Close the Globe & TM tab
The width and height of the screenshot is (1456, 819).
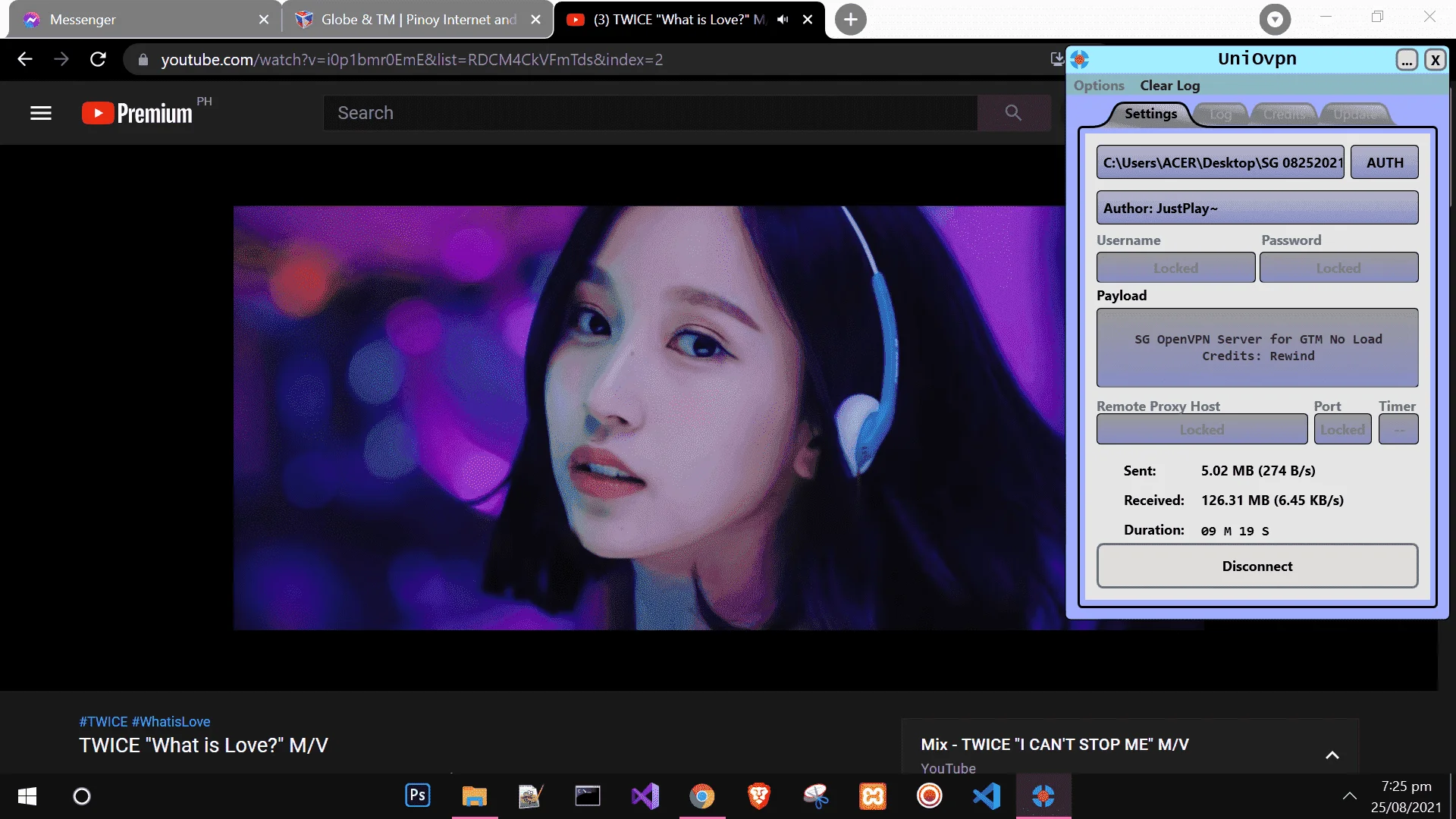(536, 20)
